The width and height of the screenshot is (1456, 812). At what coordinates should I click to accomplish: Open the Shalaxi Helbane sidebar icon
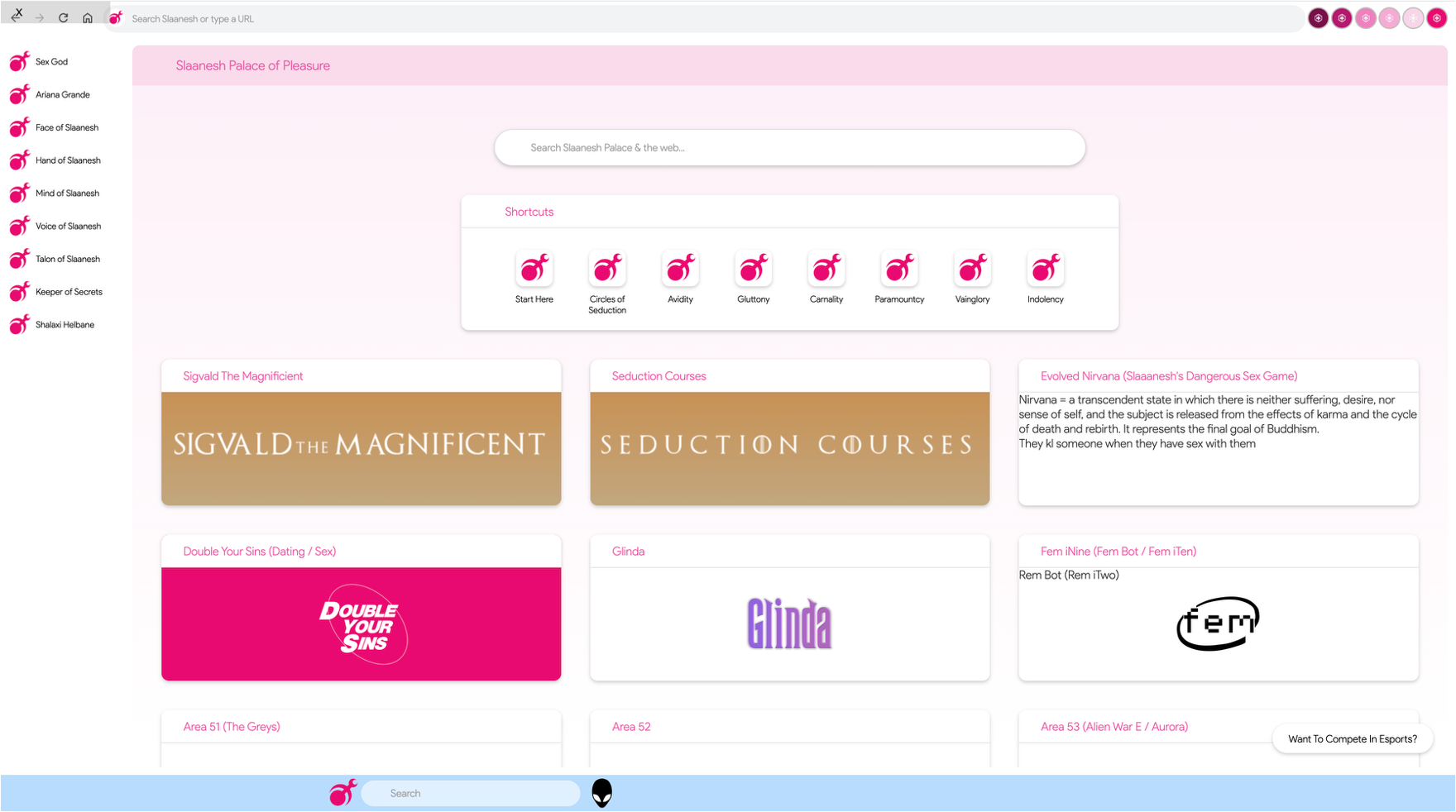coord(20,324)
